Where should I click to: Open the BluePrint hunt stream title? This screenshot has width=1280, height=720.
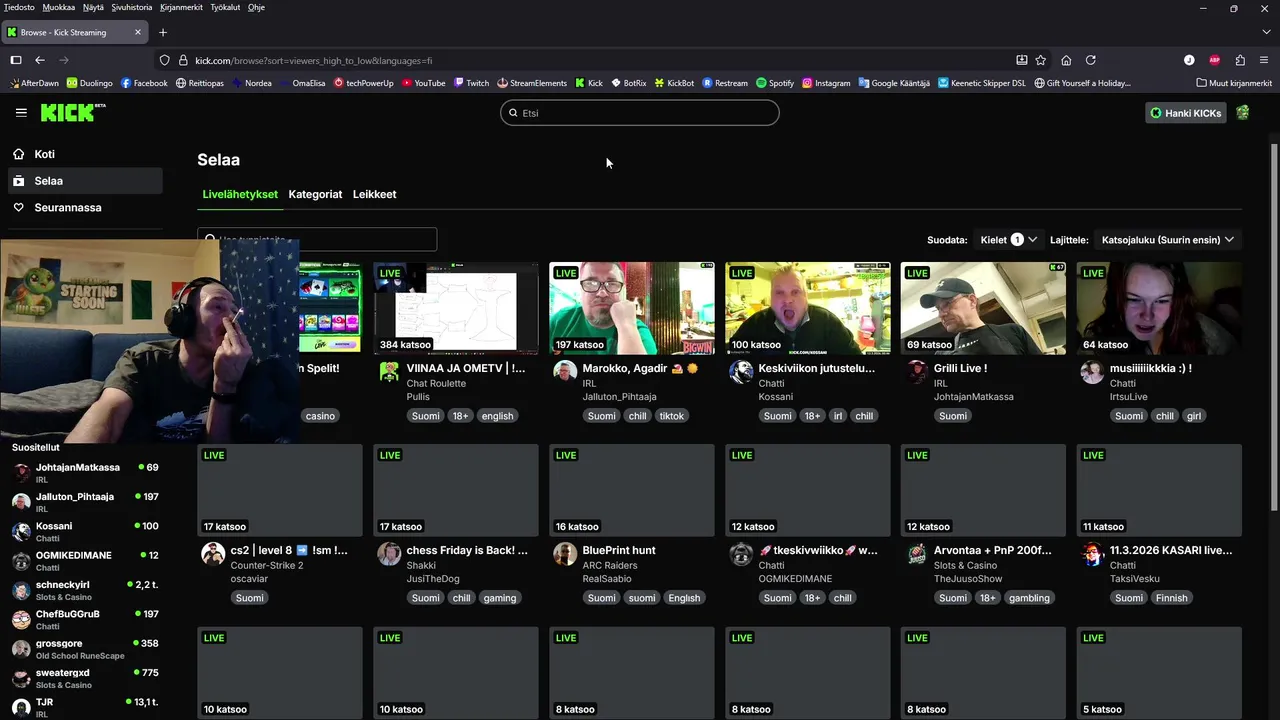(619, 550)
